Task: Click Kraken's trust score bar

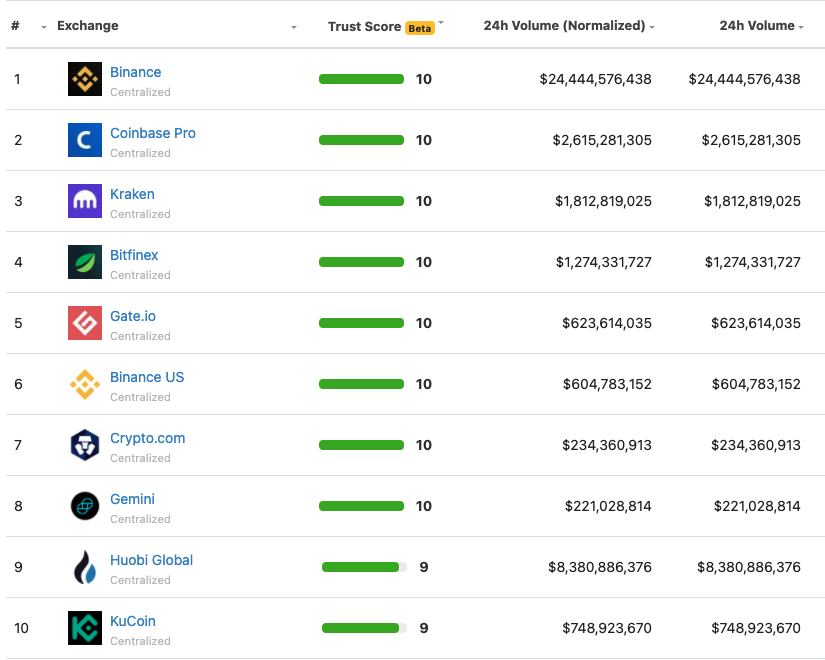Action: pos(361,201)
